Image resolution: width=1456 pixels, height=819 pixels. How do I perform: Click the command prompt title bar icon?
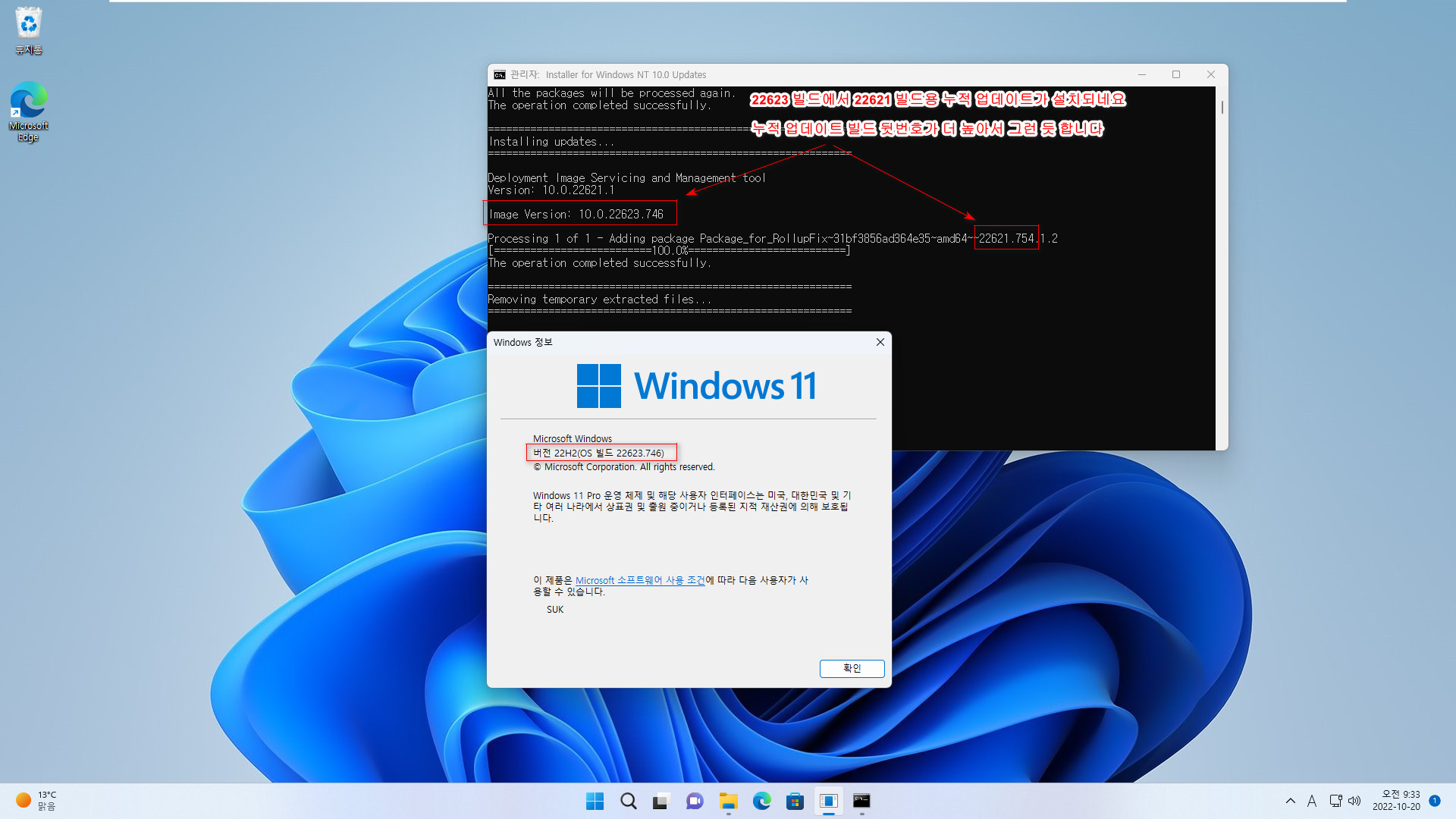500,74
